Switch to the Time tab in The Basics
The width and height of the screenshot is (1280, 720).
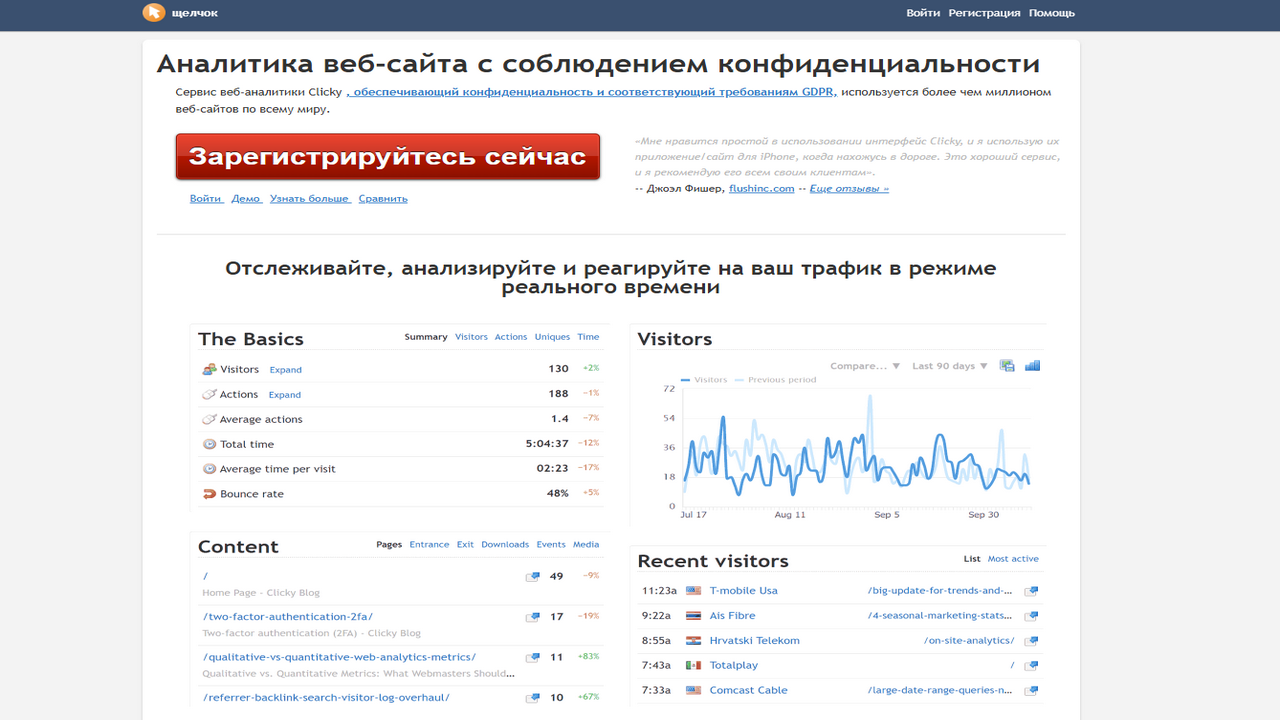(588, 337)
